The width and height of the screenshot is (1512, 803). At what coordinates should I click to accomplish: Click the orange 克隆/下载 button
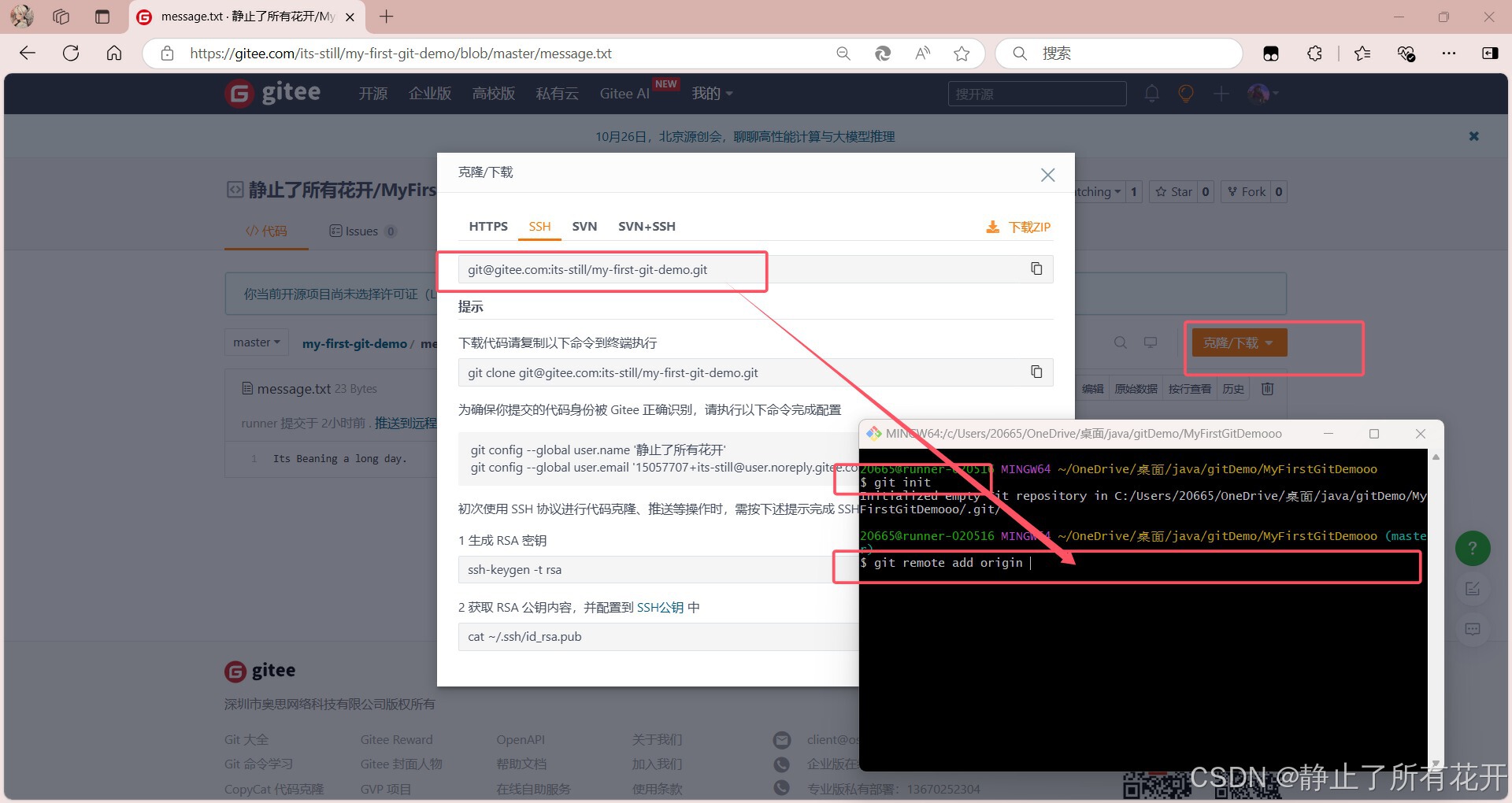(1239, 342)
